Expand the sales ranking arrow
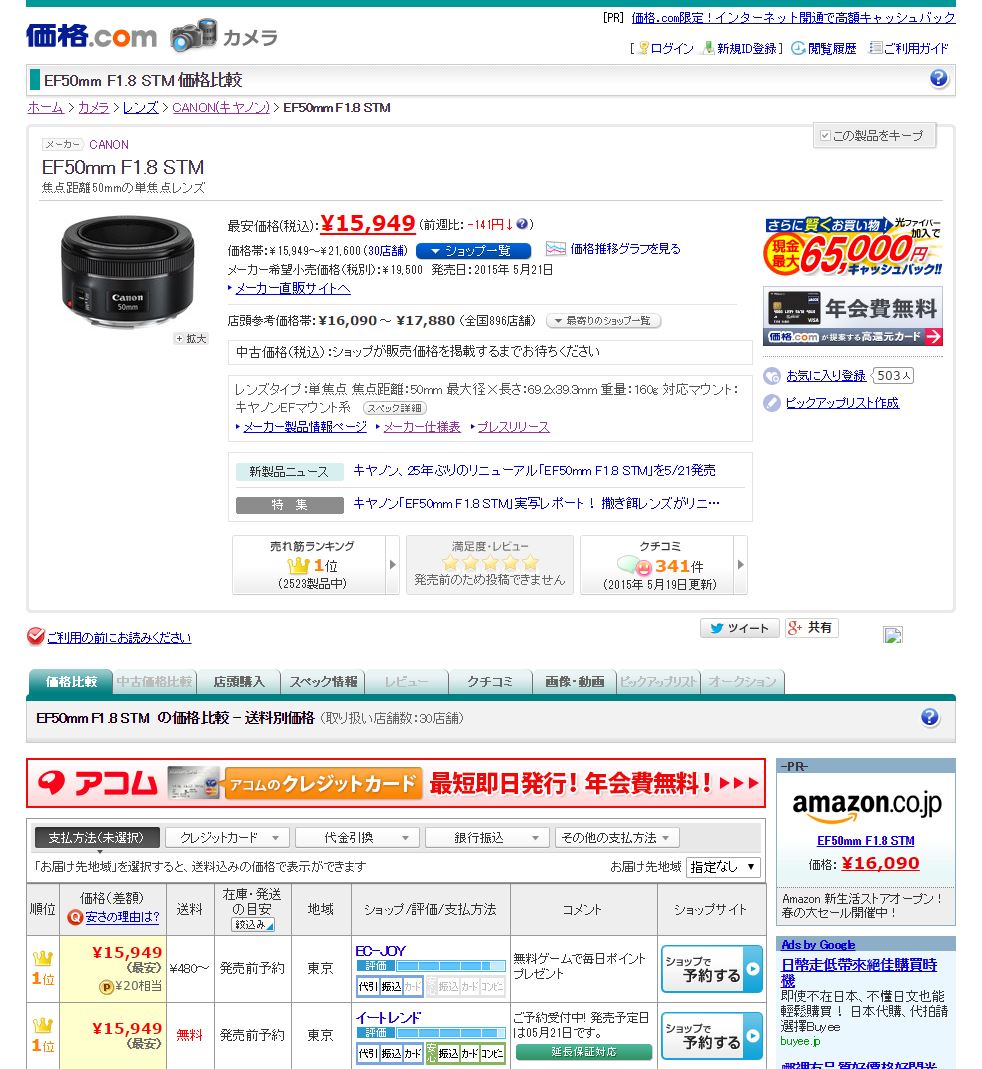 tap(392, 564)
